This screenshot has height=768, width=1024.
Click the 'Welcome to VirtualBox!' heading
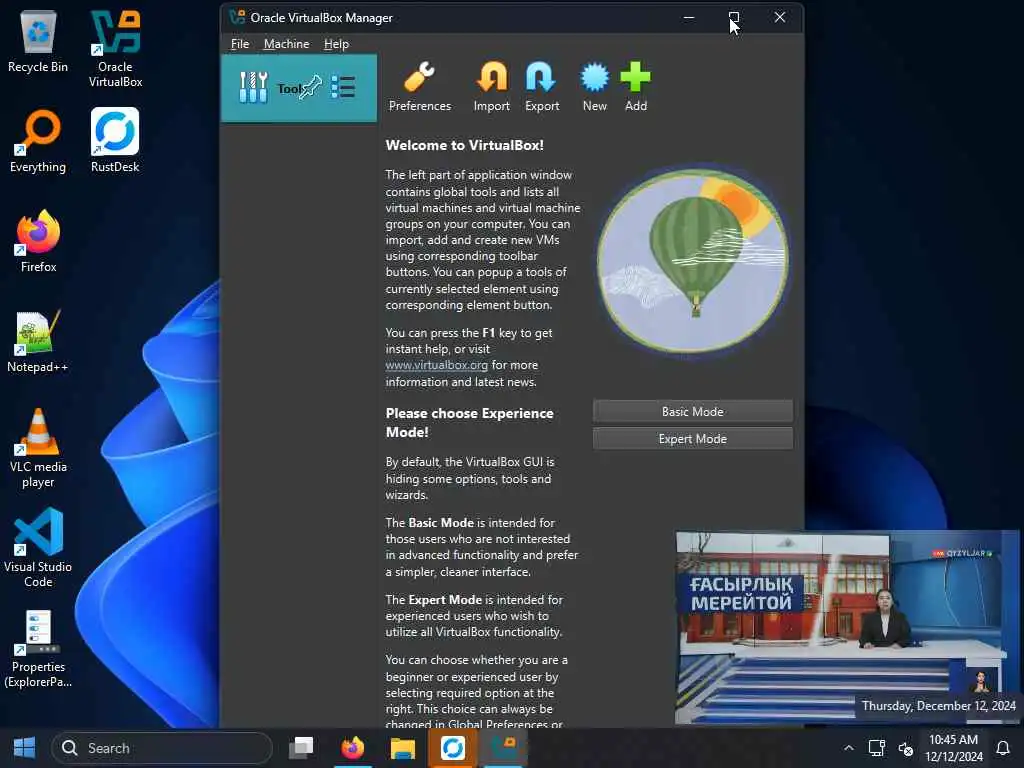(464, 145)
